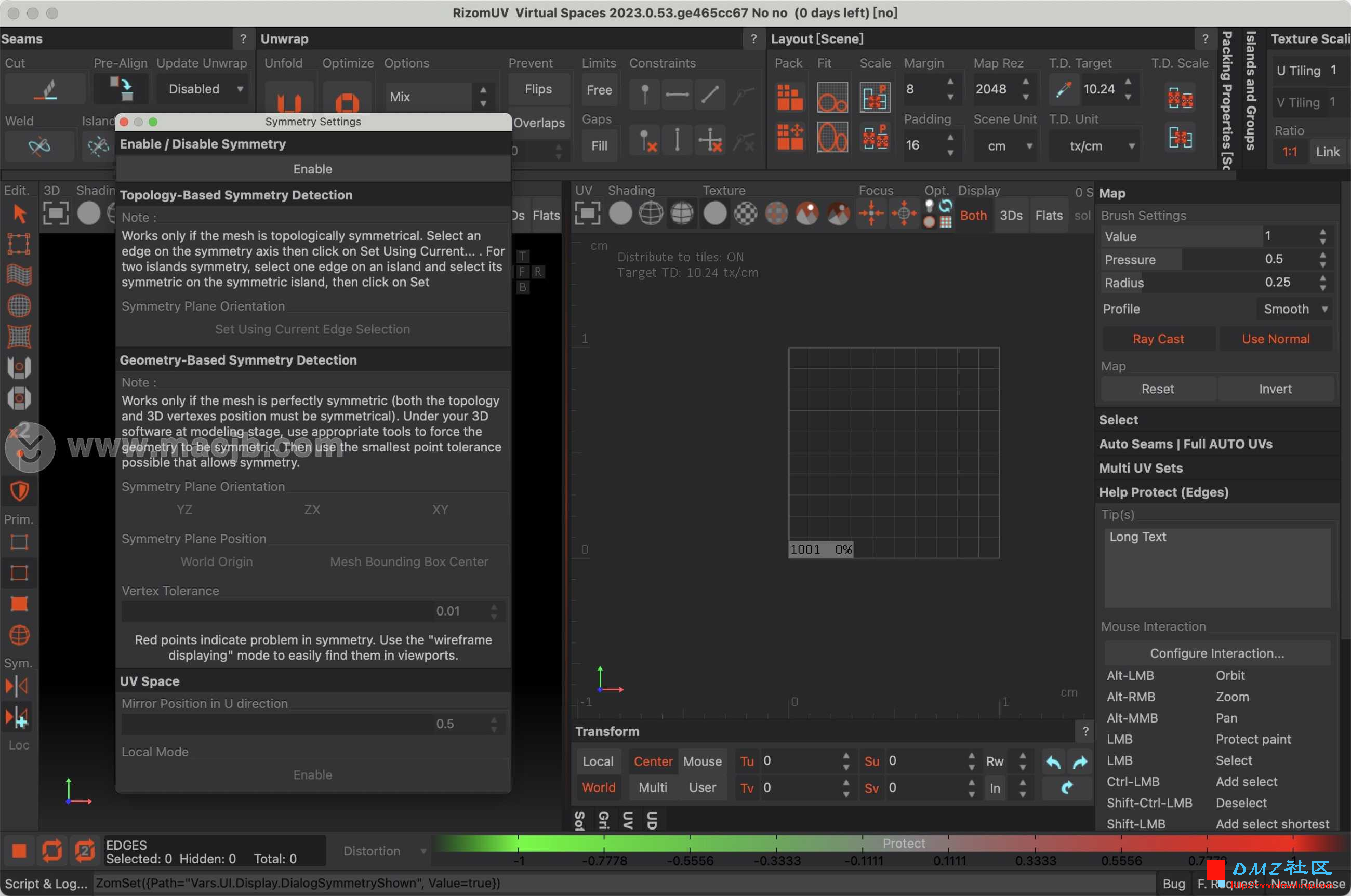Click the horizontal constraint line icon
The image size is (1351, 896).
[x=677, y=95]
